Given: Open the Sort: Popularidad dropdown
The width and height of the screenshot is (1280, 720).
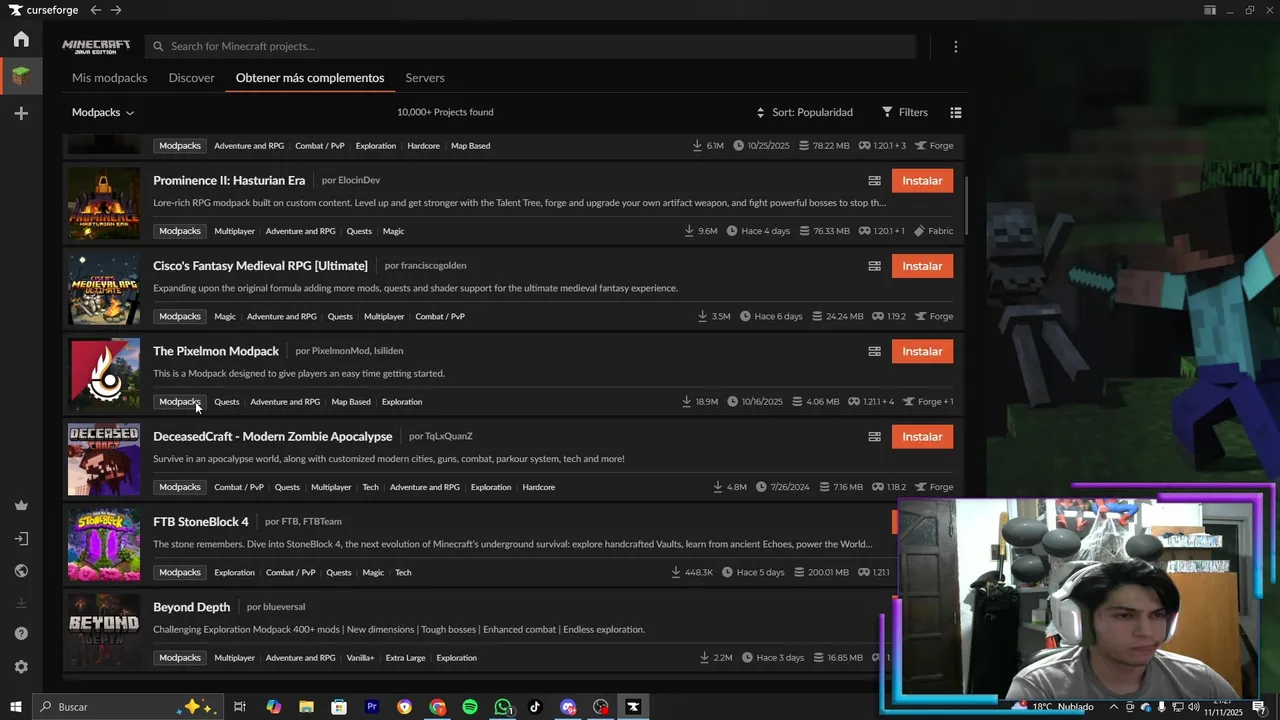Looking at the screenshot, I should [x=804, y=113].
